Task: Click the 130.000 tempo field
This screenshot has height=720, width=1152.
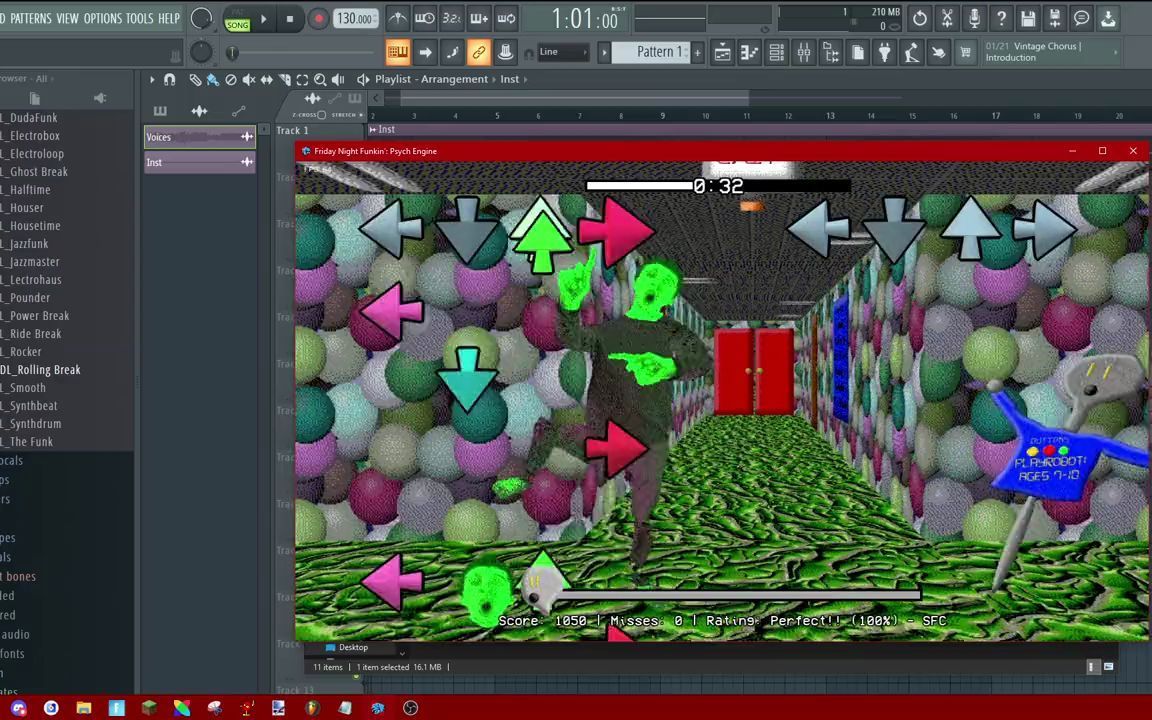Action: [x=356, y=18]
